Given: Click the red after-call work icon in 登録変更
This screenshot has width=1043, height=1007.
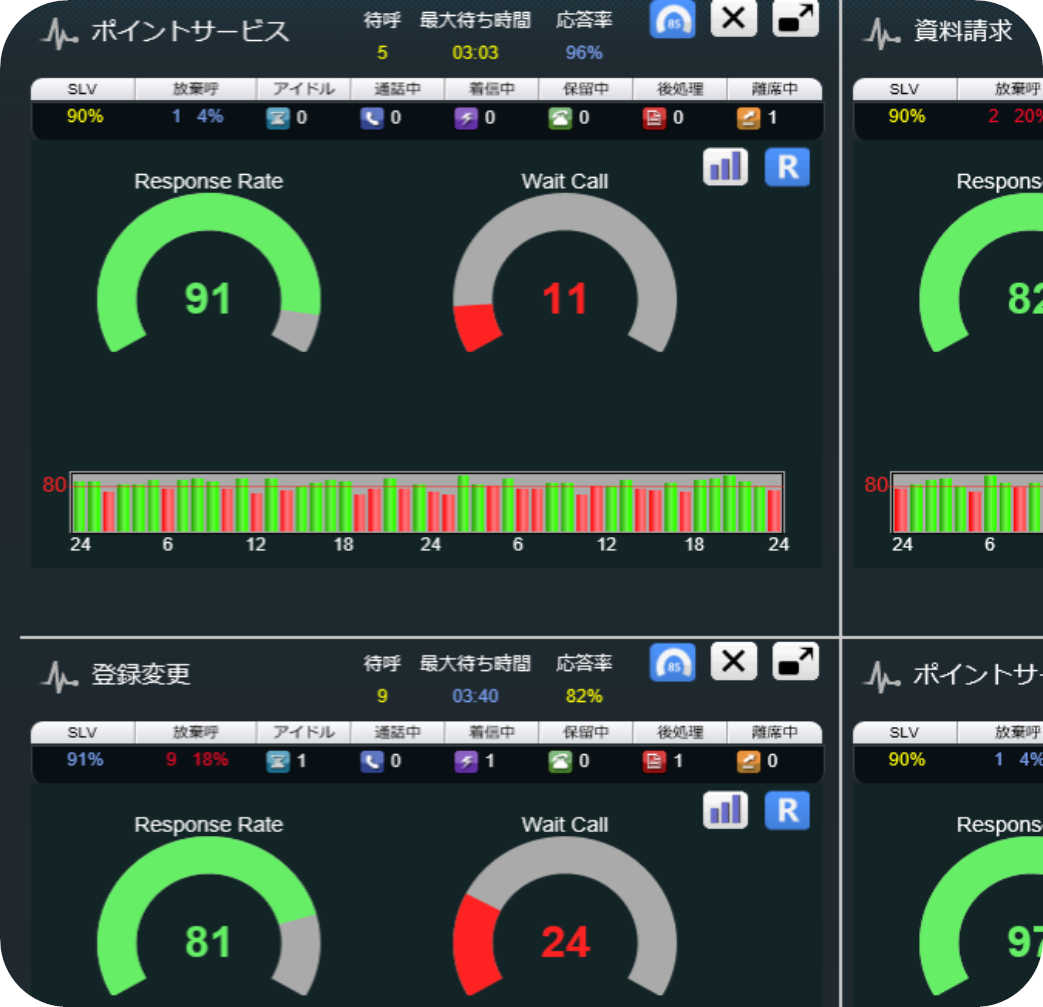Looking at the screenshot, I should pos(654,761).
